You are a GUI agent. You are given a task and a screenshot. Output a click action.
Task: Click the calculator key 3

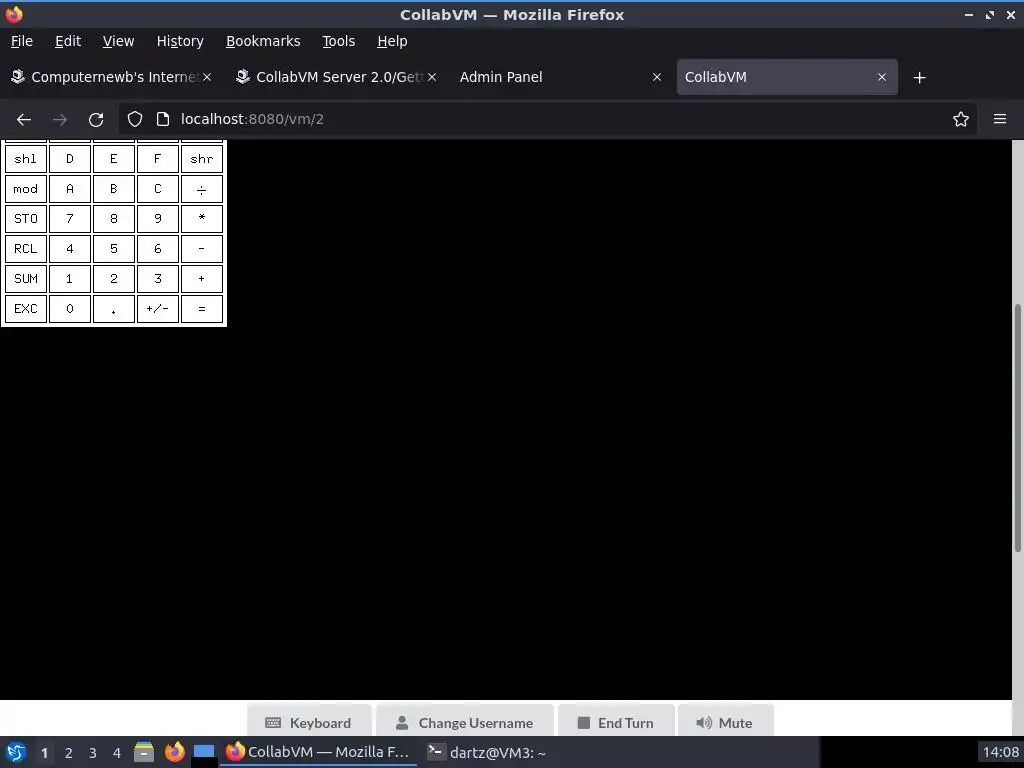[157, 279]
